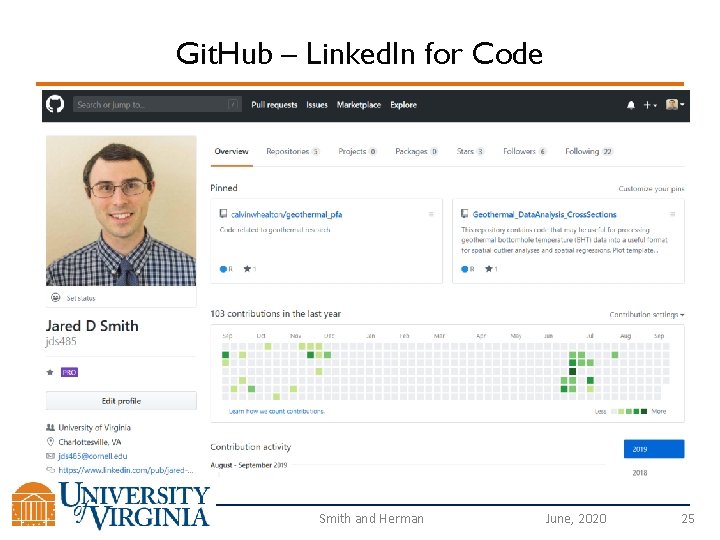Click the geothermal_pfa repository icon
720x540 pixels.
[x=222, y=214]
